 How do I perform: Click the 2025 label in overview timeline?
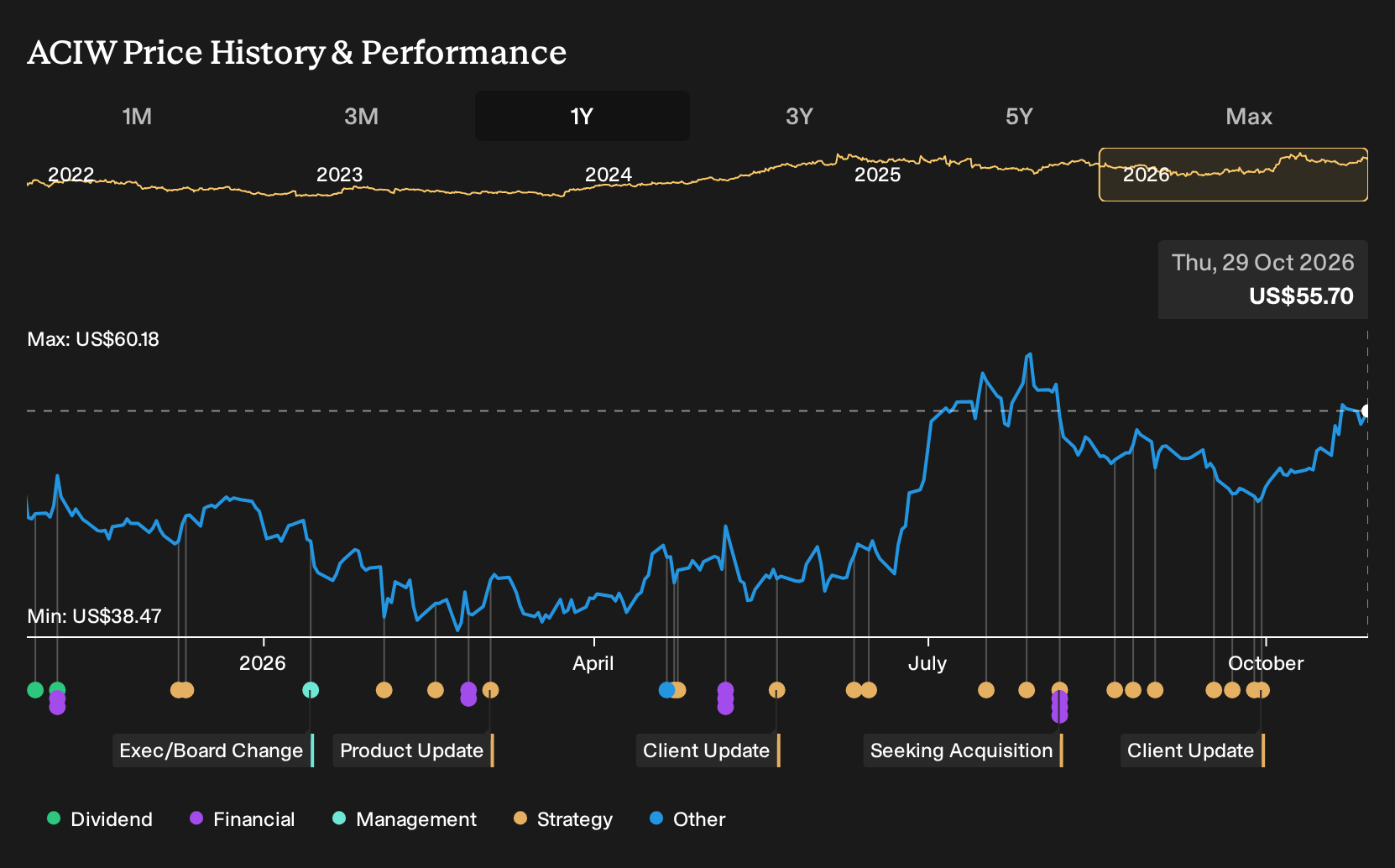pos(877,175)
